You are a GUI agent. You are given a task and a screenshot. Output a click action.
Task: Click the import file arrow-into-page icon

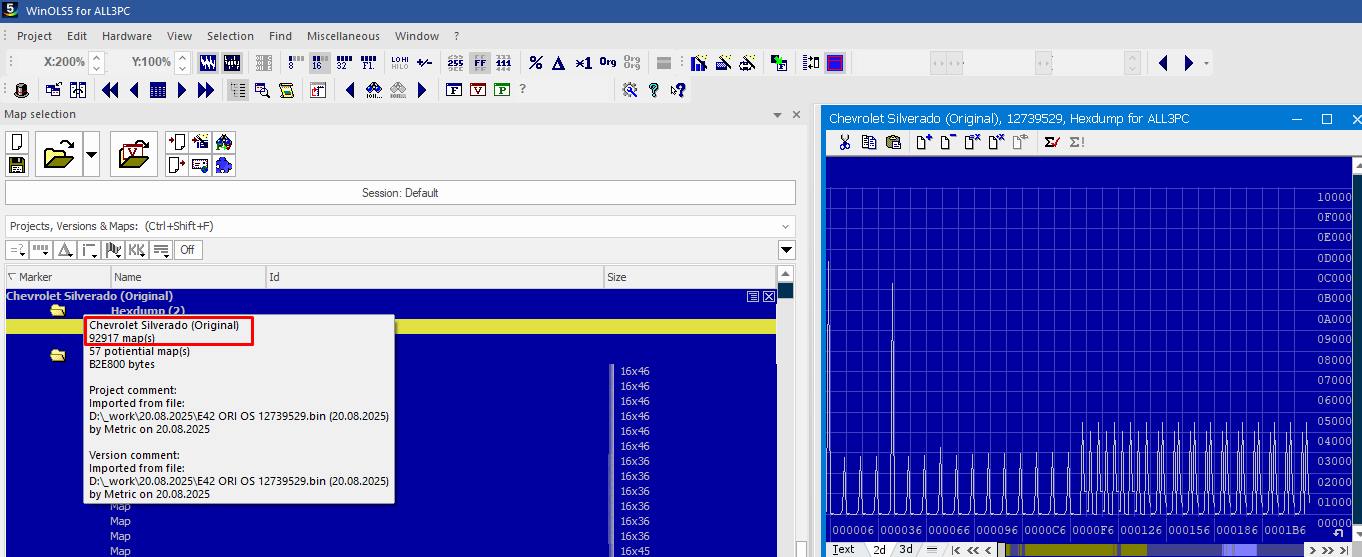point(176,143)
